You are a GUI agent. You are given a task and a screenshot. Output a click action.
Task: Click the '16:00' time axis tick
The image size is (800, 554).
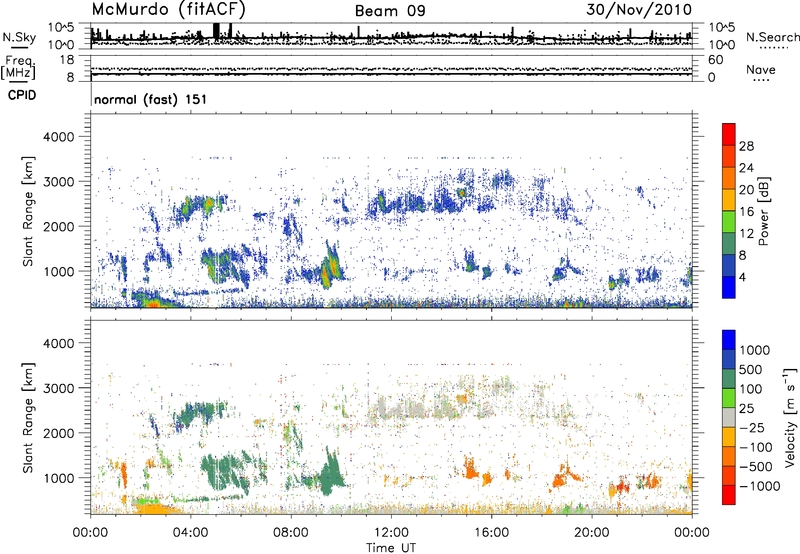492,533
